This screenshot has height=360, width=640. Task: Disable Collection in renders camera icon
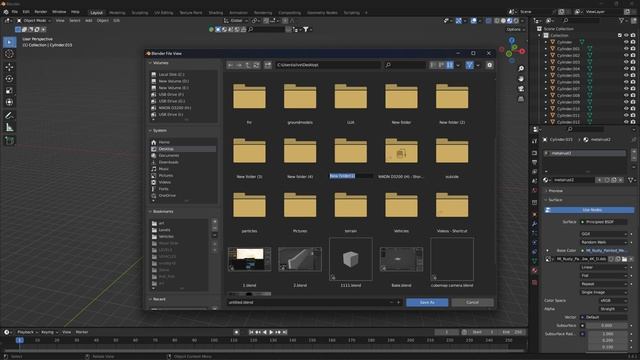click(x=633, y=36)
